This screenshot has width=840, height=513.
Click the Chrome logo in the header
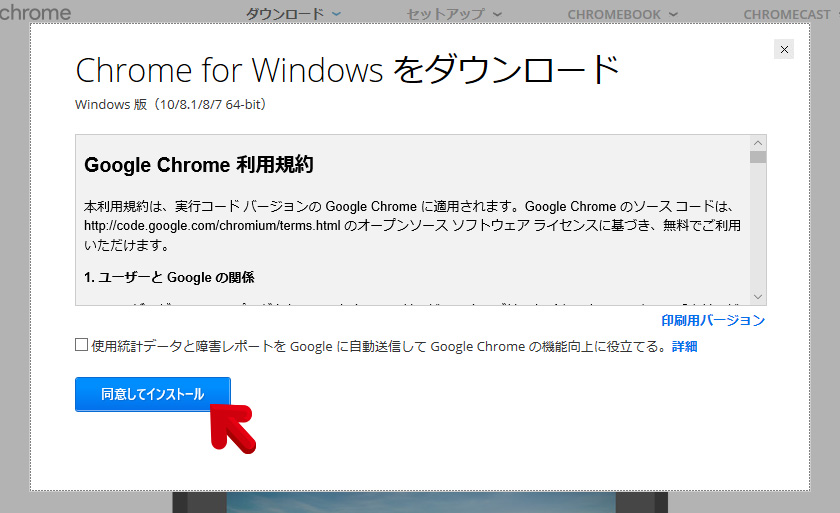[x=35, y=13]
